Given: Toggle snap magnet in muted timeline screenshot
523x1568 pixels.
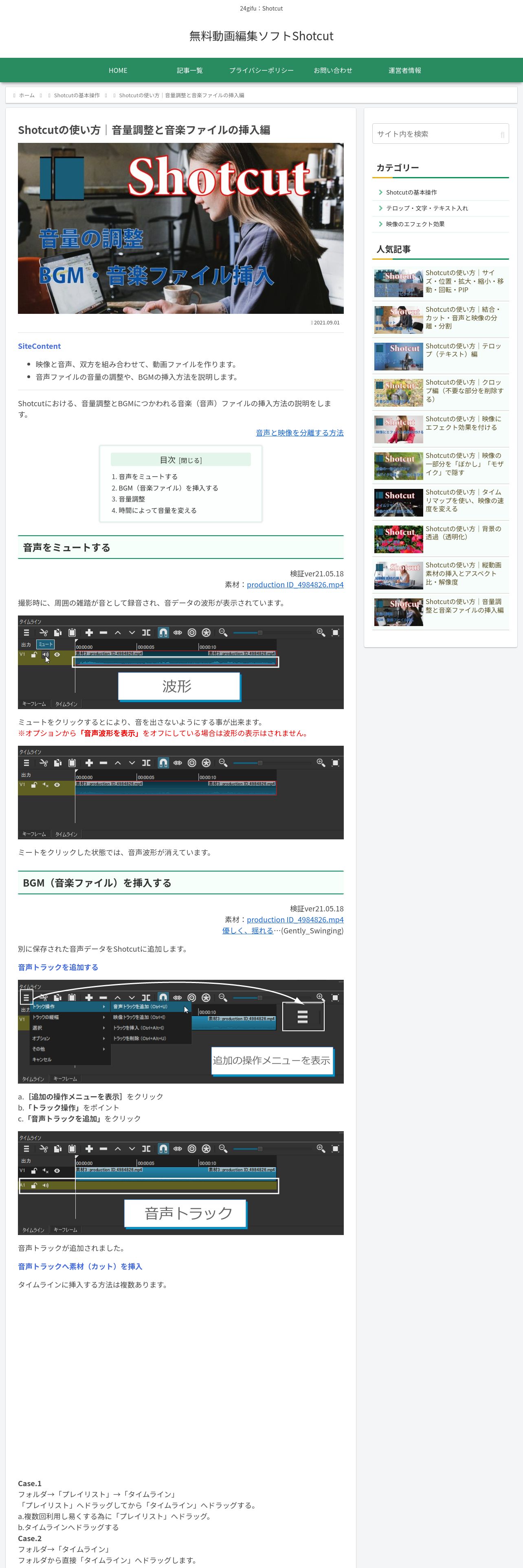Looking at the screenshot, I should [163, 763].
